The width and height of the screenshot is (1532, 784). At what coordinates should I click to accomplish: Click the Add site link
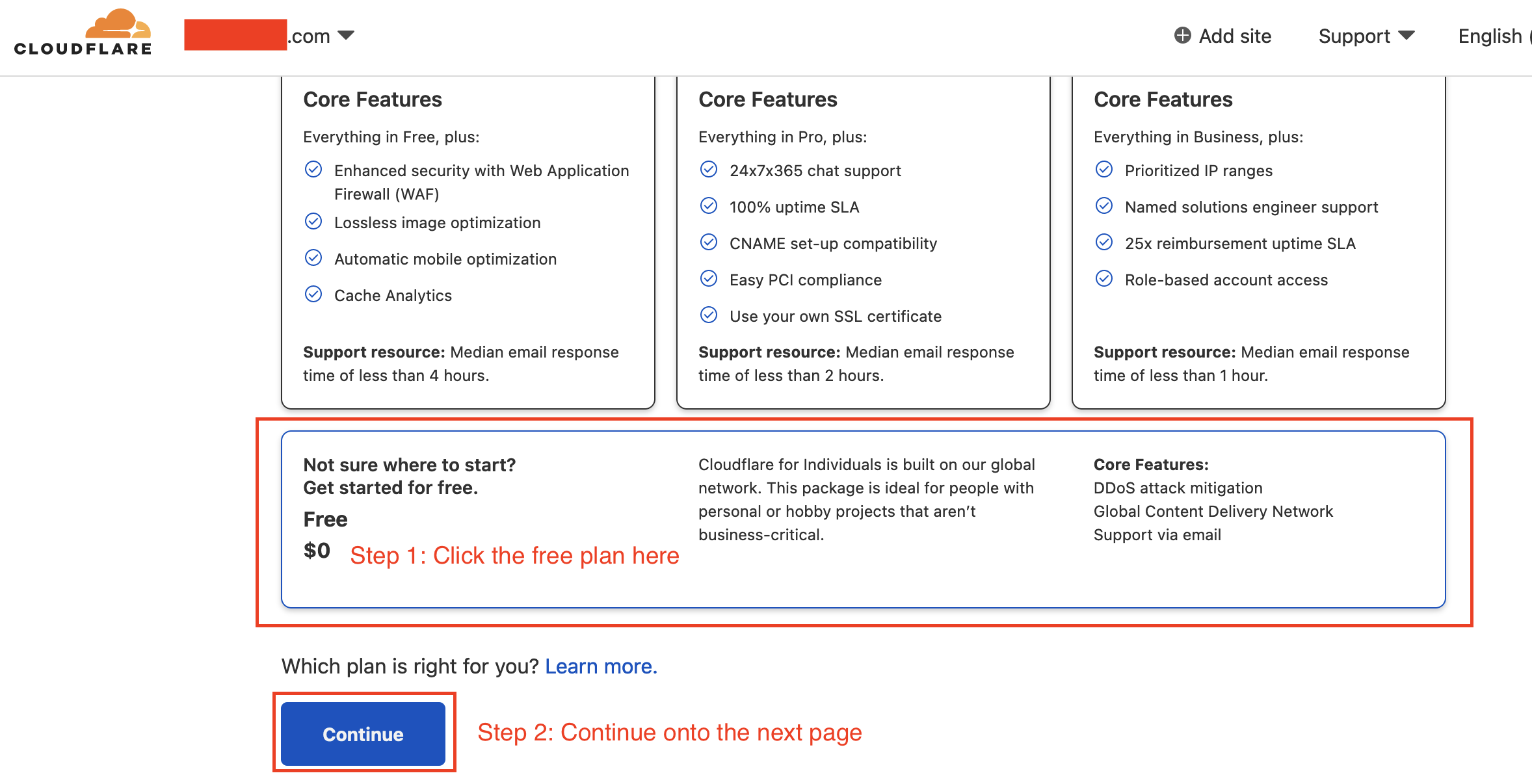(x=1222, y=36)
